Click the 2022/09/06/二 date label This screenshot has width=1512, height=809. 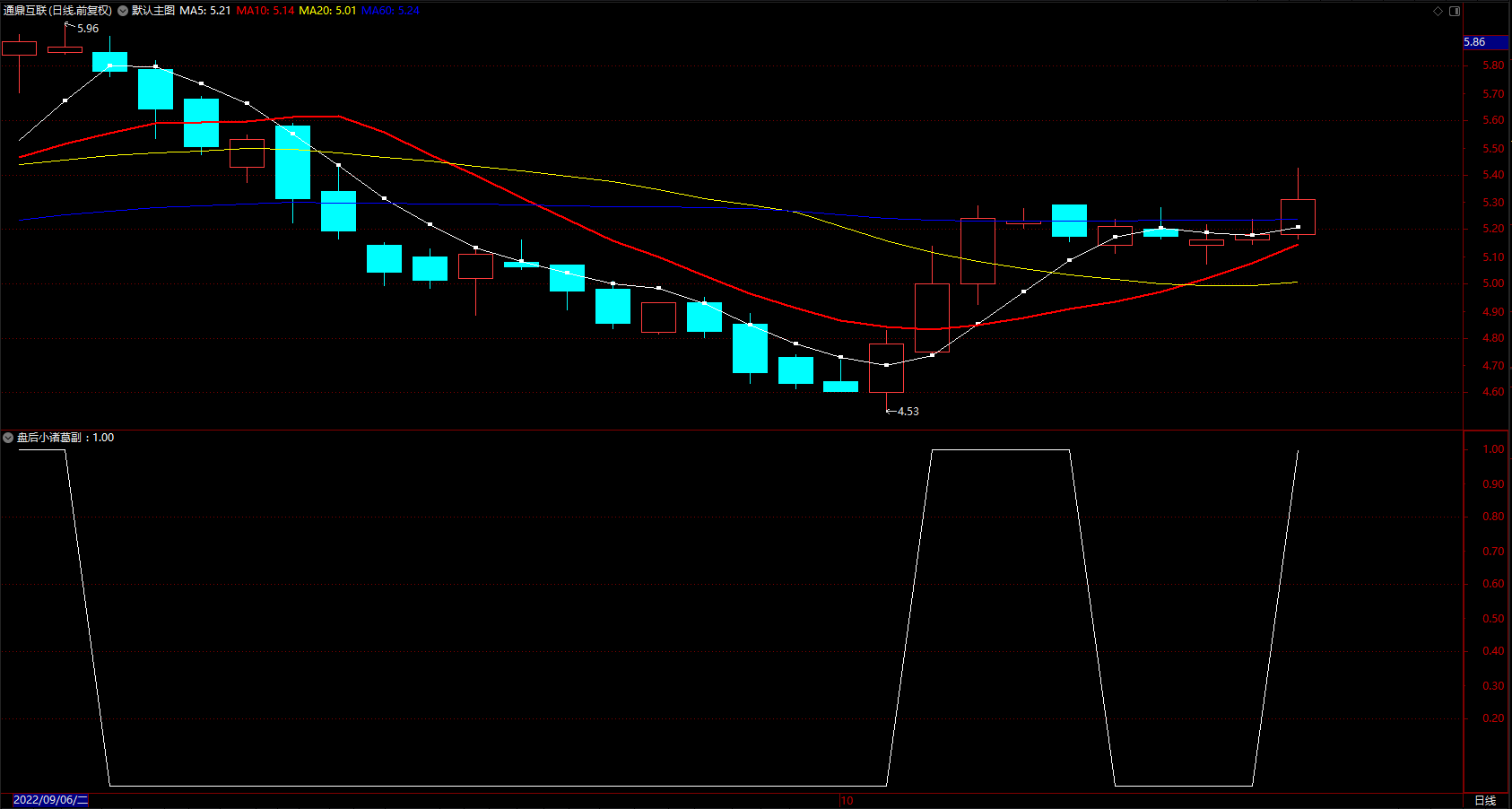(x=50, y=800)
